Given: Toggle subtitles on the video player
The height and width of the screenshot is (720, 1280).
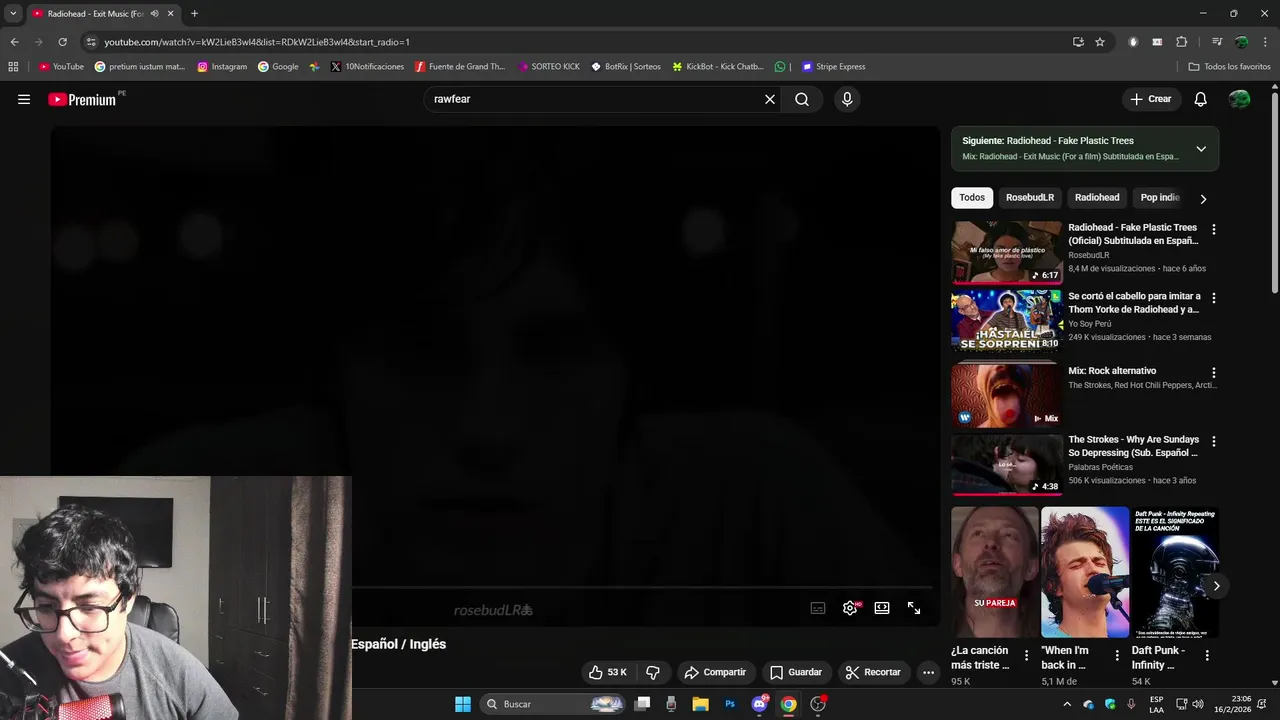Looking at the screenshot, I should coord(818,608).
